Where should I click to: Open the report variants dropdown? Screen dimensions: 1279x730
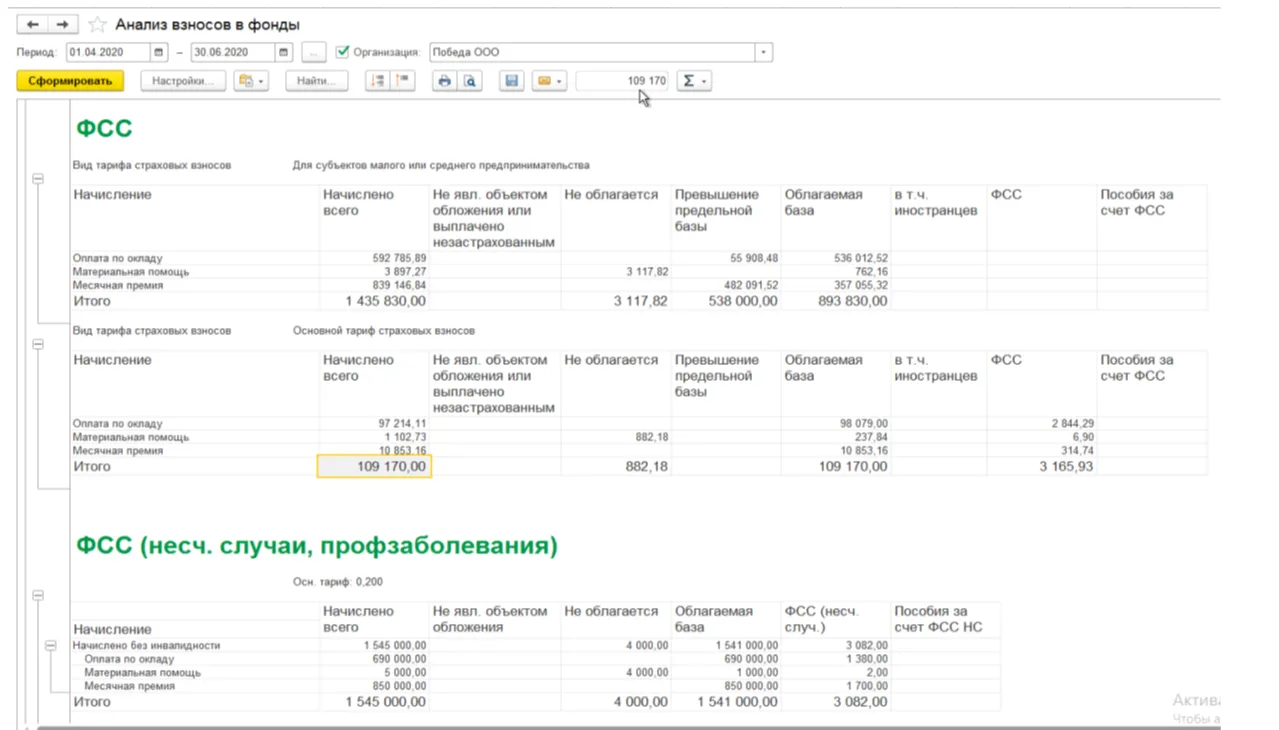(x=251, y=81)
